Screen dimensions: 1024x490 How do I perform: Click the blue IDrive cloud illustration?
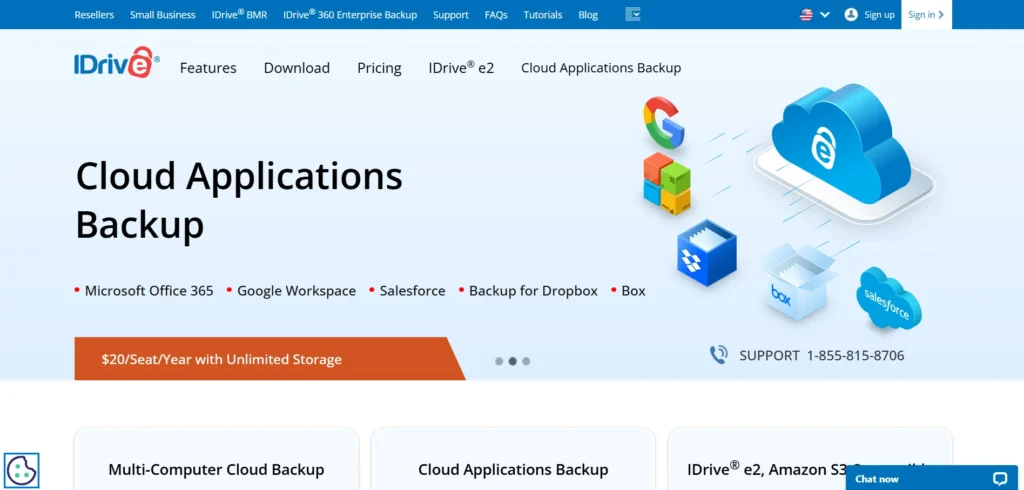pyautogui.click(x=841, y=145)
